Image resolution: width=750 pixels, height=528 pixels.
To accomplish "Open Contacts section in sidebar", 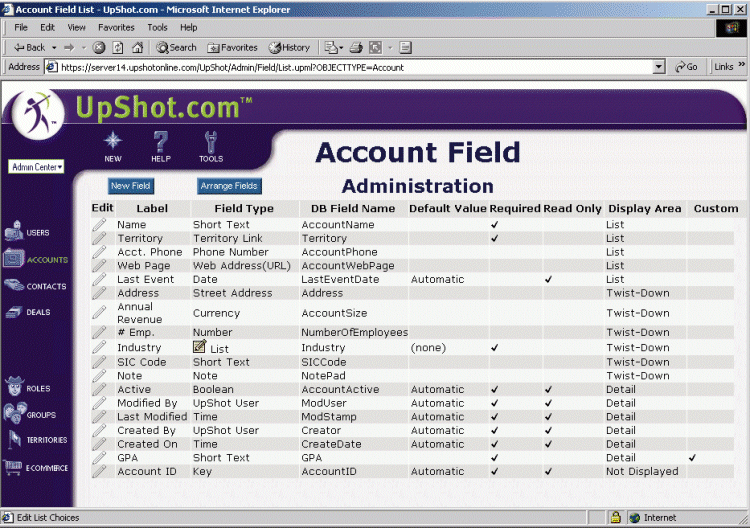I will (35, 286).
